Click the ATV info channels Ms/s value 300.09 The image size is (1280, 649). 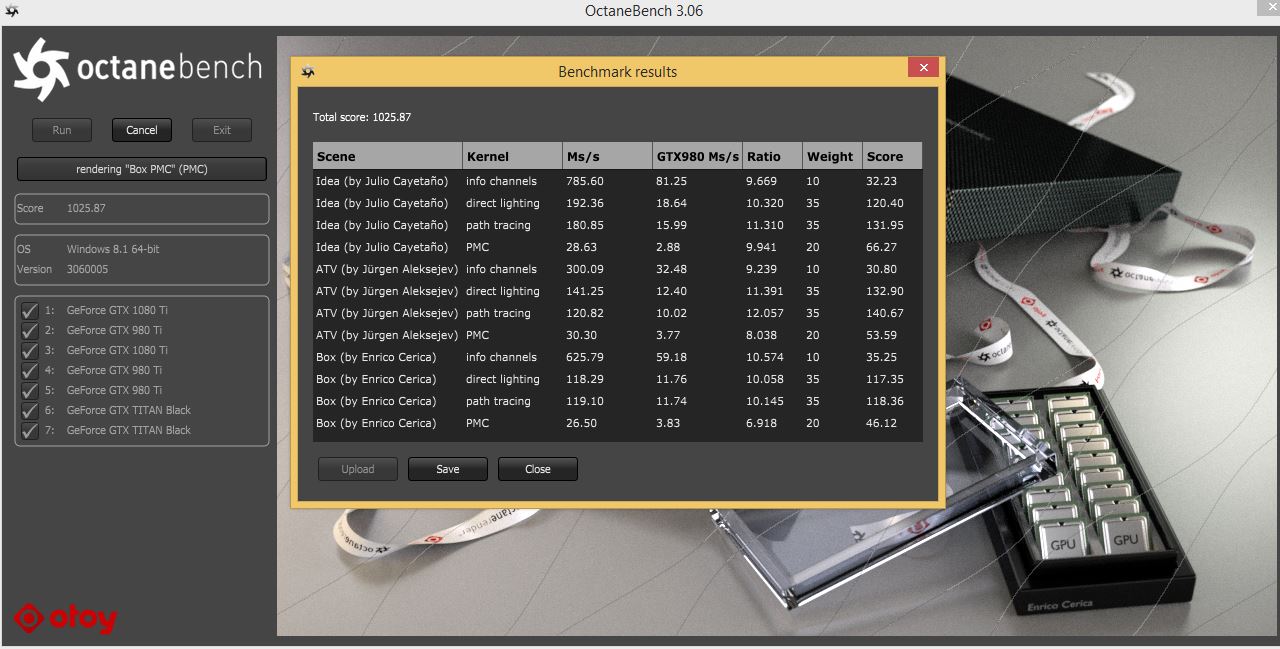[x=585, y=269]
